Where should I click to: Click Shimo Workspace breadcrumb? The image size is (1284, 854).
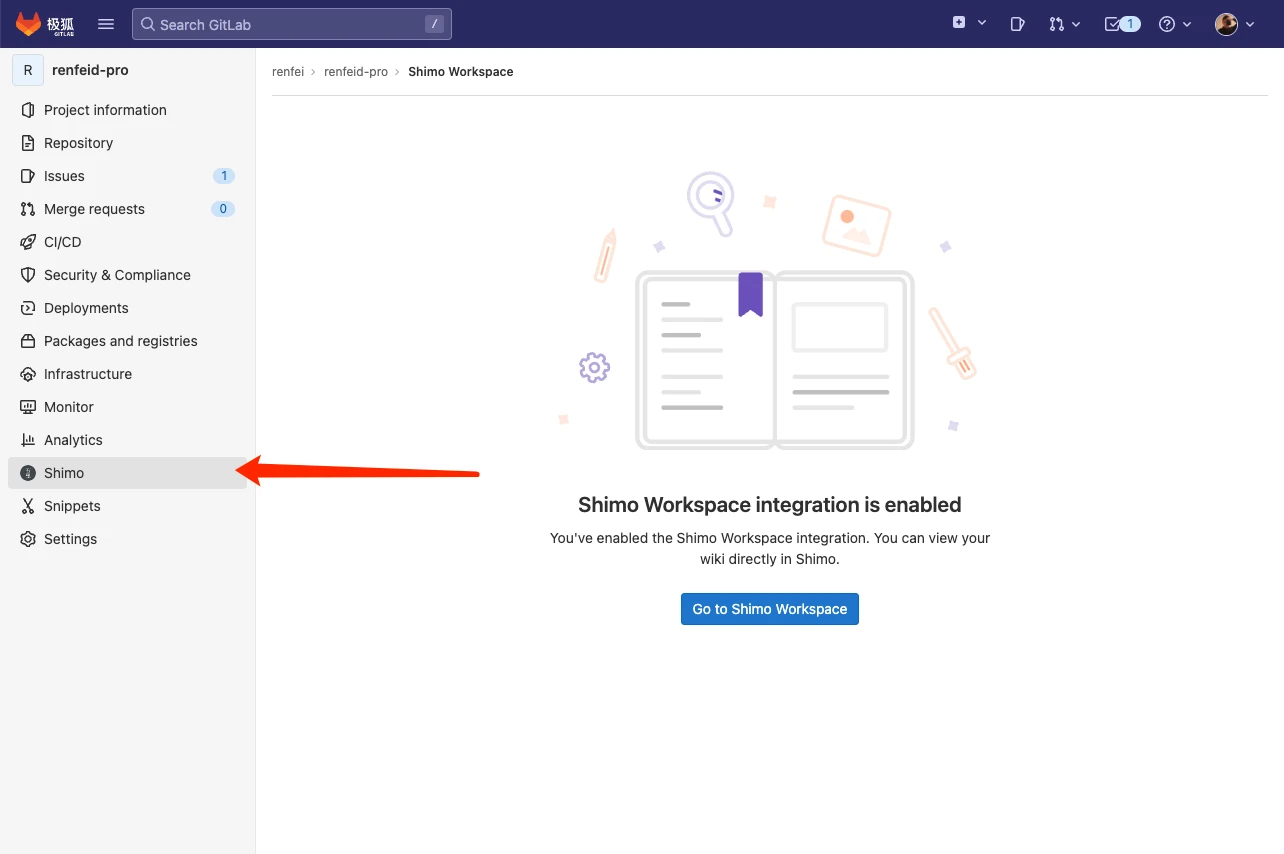(x=461, y=72)
